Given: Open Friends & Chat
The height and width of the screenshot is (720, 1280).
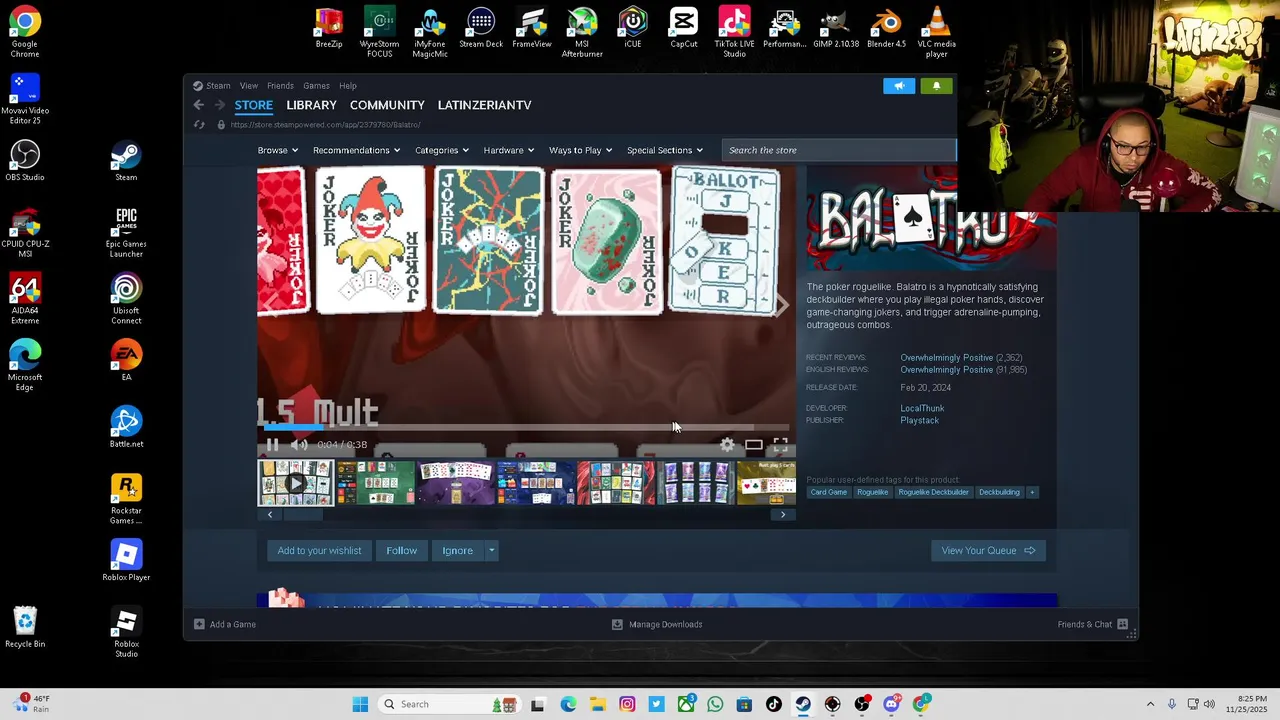Looking at the screenshot, I should 1093,624.
